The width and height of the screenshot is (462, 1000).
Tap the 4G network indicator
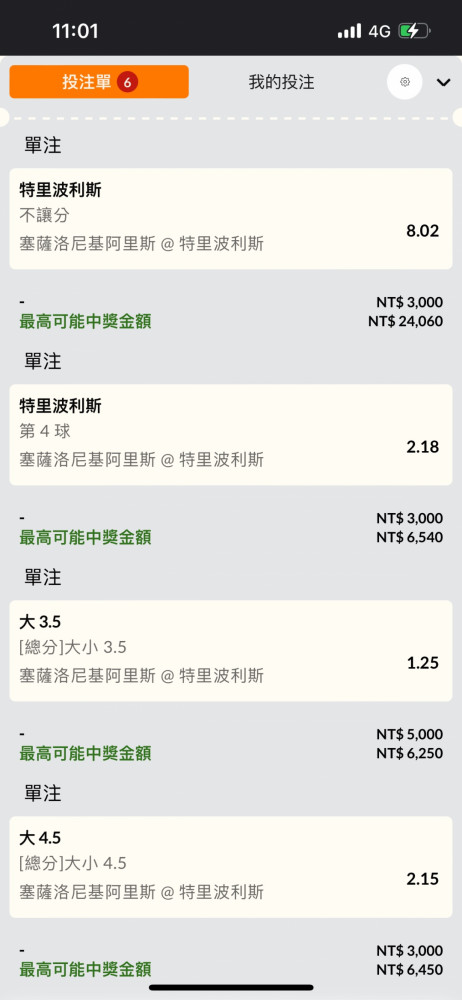pyautogui.click(x=379, y=31)
